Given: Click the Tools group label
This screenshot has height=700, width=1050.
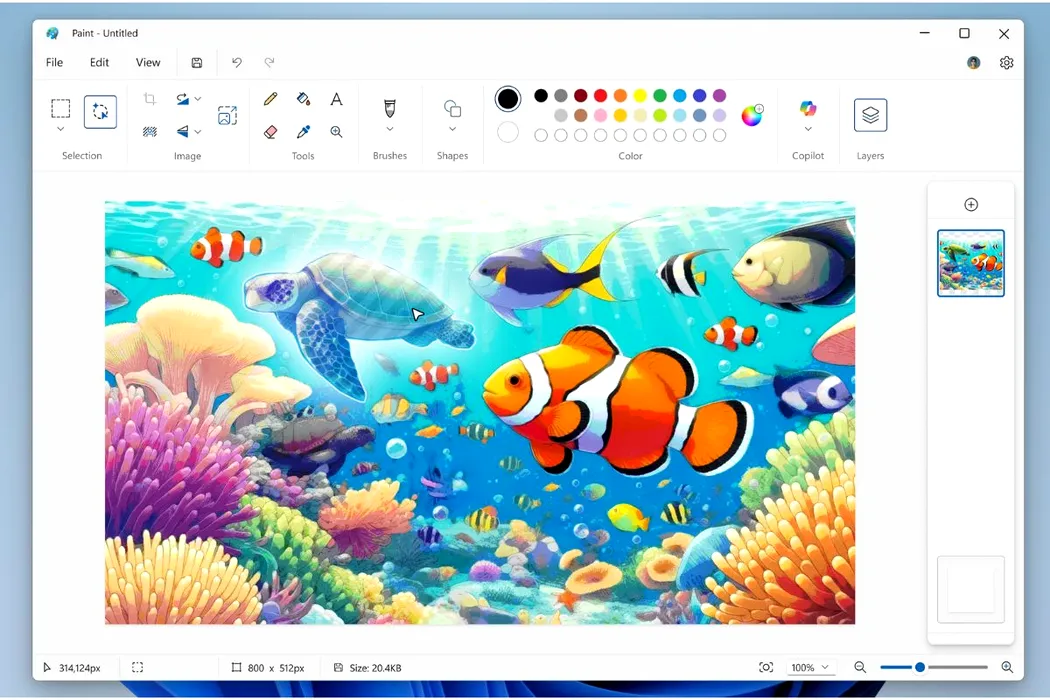Looking at the screenshot, I should tap(303, 155).
